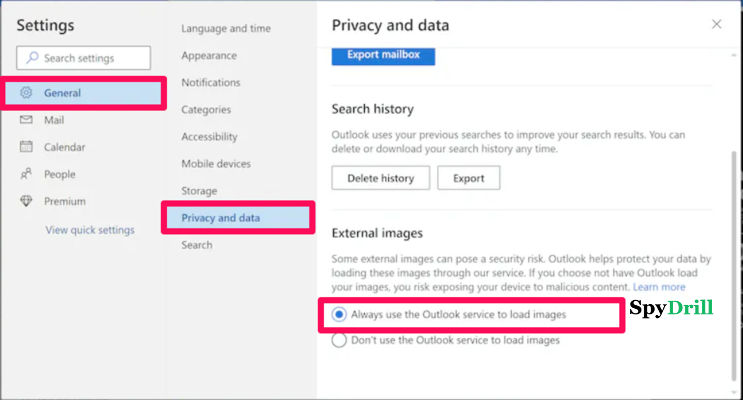Click the Settings title text
This screenshot has width=743, height=400.
pos(45,25)
